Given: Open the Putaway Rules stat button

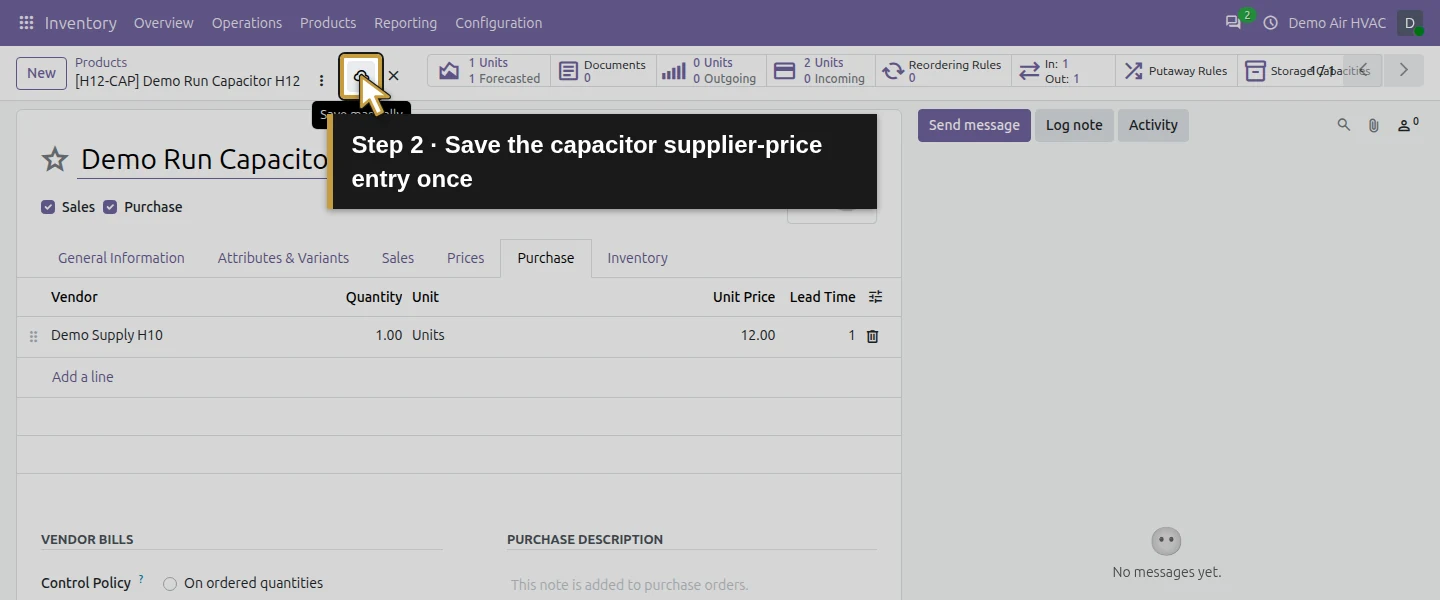Looking at the screenshot, I should (x=1176, y=71).
